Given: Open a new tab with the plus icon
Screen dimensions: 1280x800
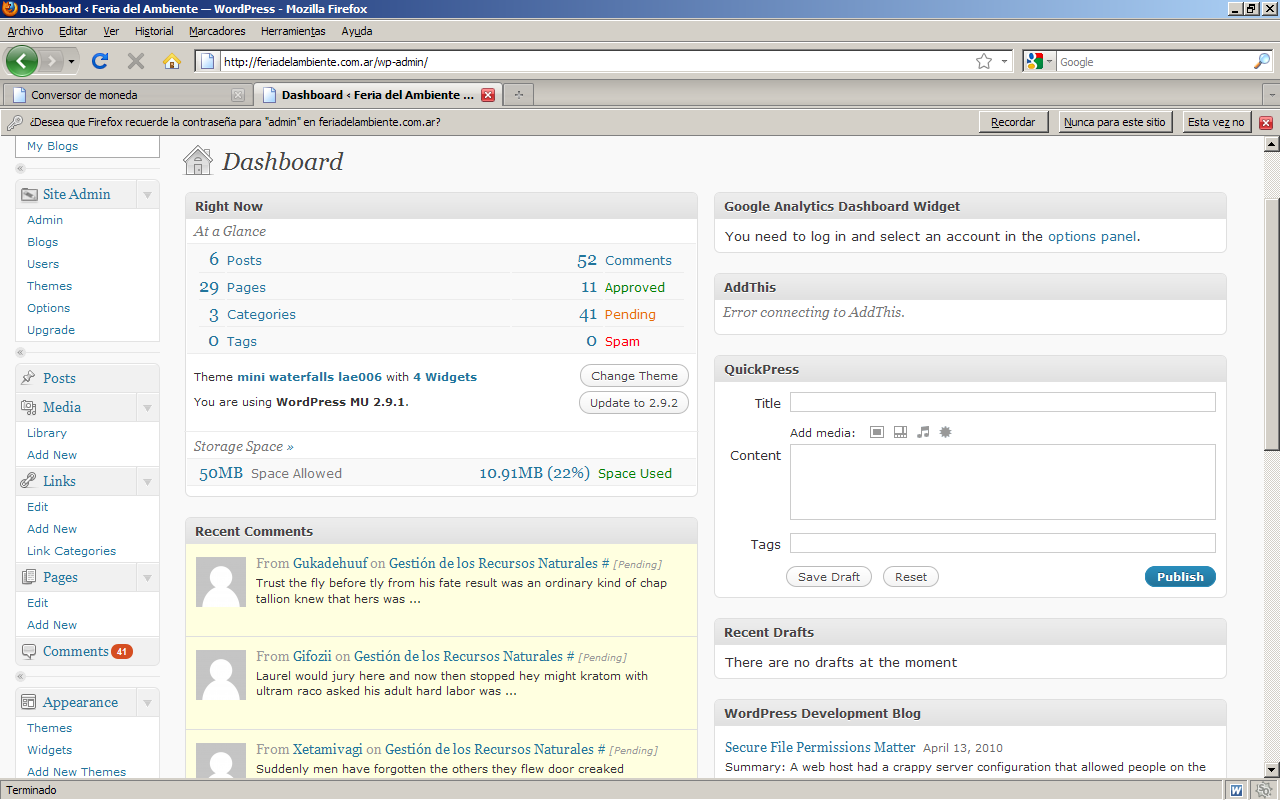Looking at the screenshot, I should point(518,95).
